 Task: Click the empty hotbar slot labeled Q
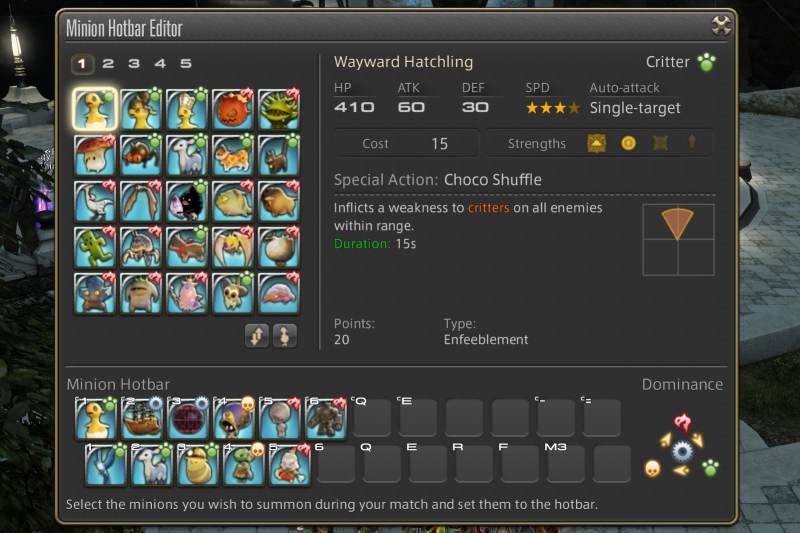tap(382, 463)
